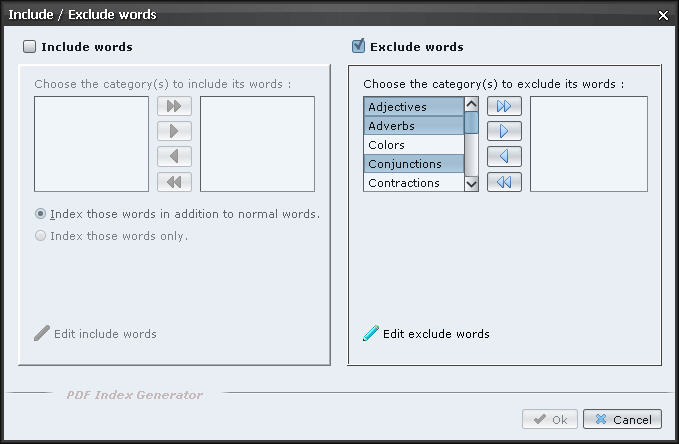Click the available include categories list box
Image resolution: width=679 pixels, height=444 pixels.
(91, 144)
